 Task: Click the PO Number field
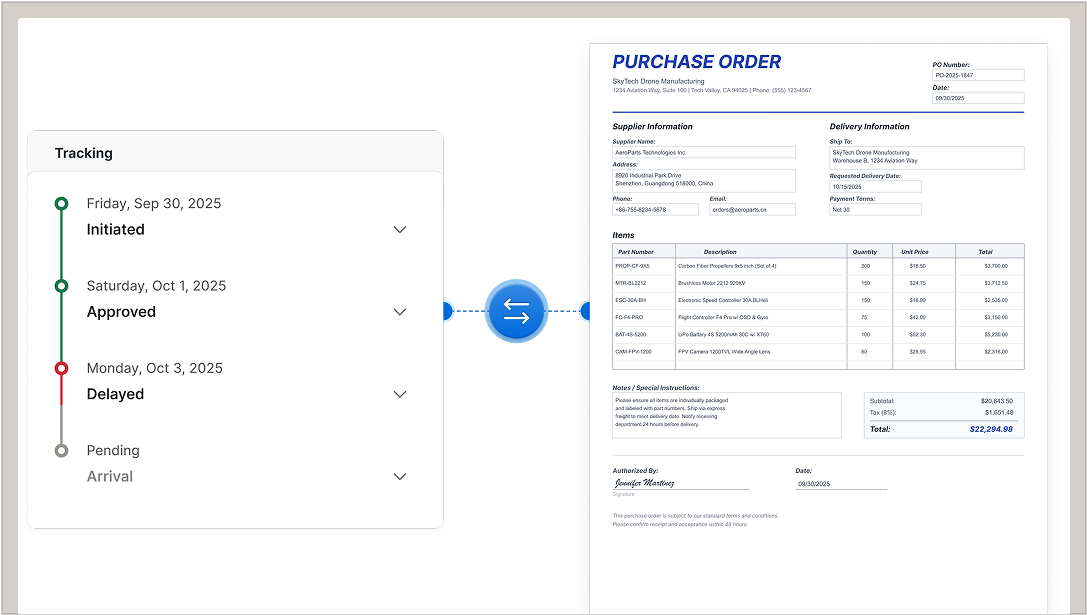[x=977, y=75]
